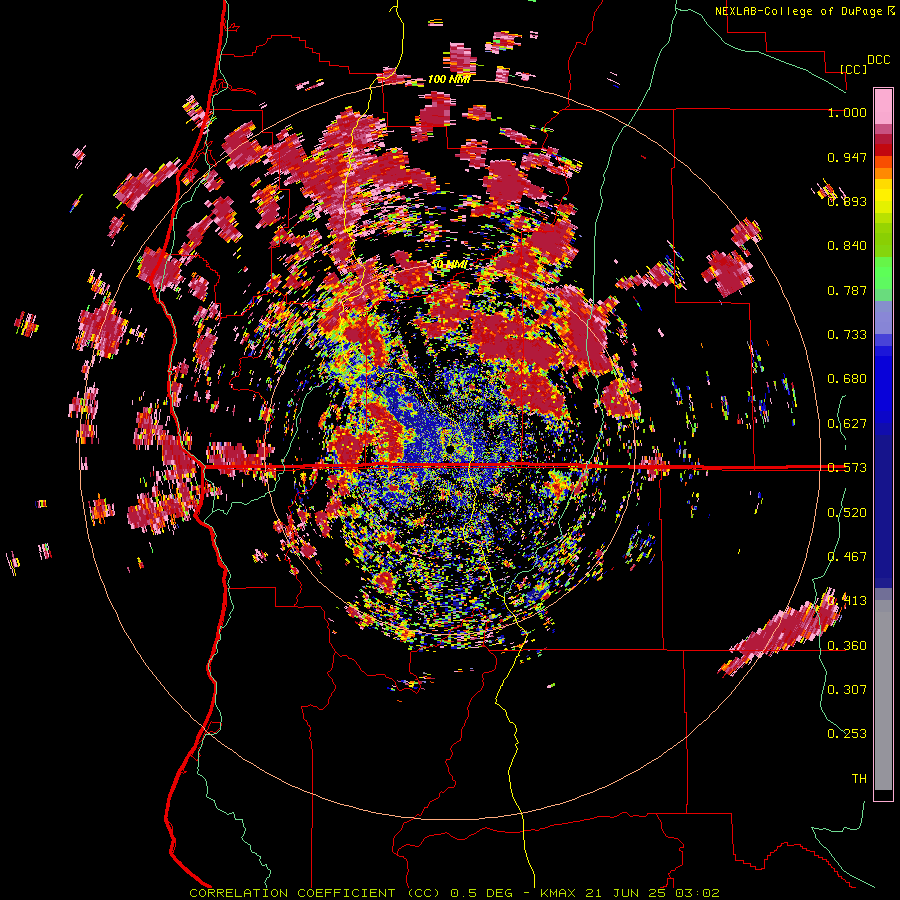Click the 0.520 legend value
This screenshot has width=900, height=900.
coord(847,513)
